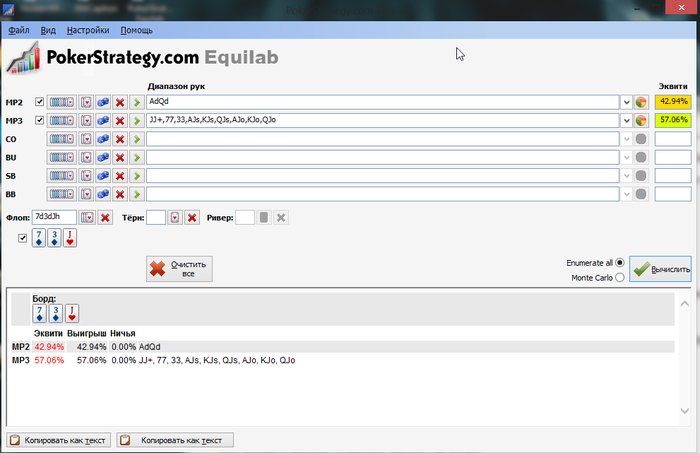The width and height of the screenshot is (700, 453).
Task: Click green arrow in MP2 row
Action: coord(137,102)
